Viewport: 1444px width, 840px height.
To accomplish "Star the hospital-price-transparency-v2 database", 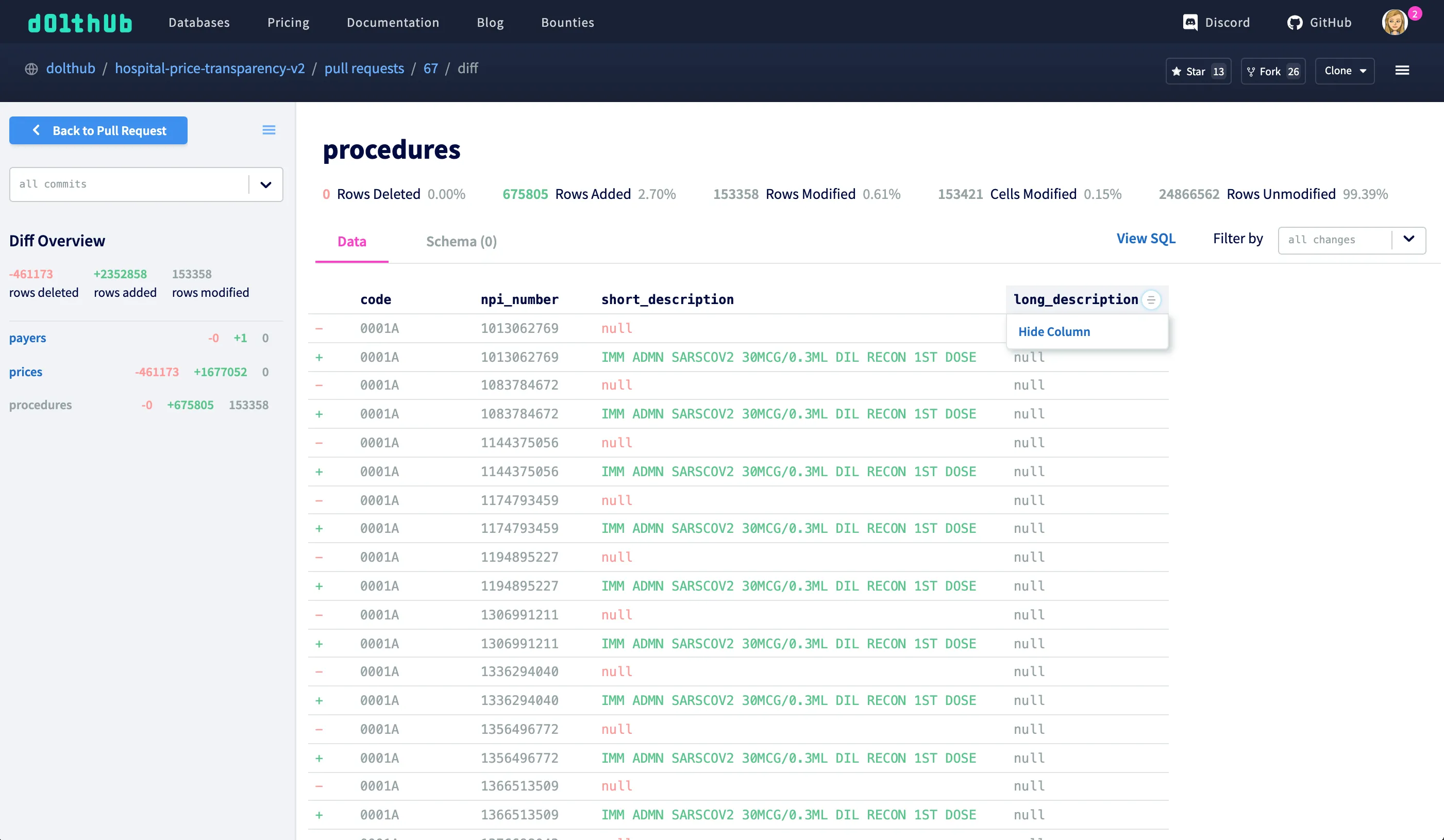I will click(x=1198, y=71).
